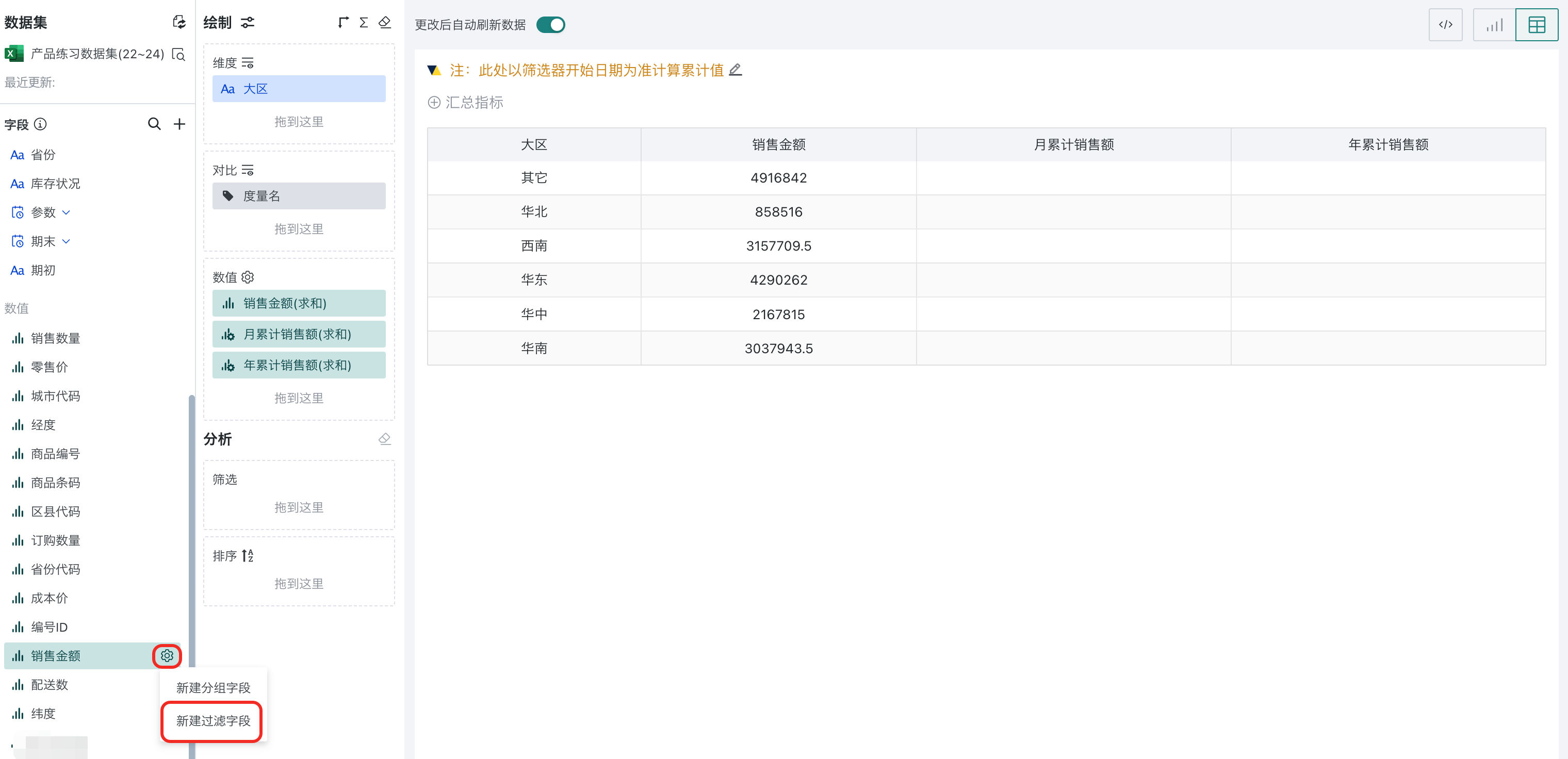
Task: Expand the 参数 field dropdown
Action: pyautogui.click(x=67, y=212)
